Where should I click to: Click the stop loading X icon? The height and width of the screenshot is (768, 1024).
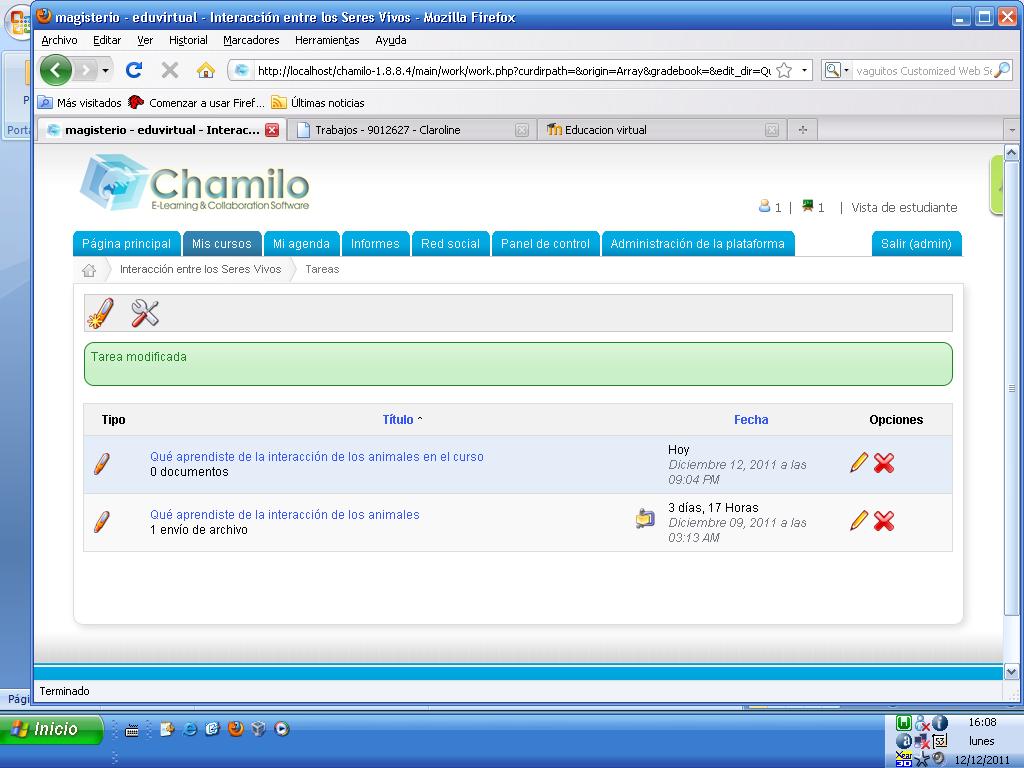pyautogui.click(x=170, y=70)
